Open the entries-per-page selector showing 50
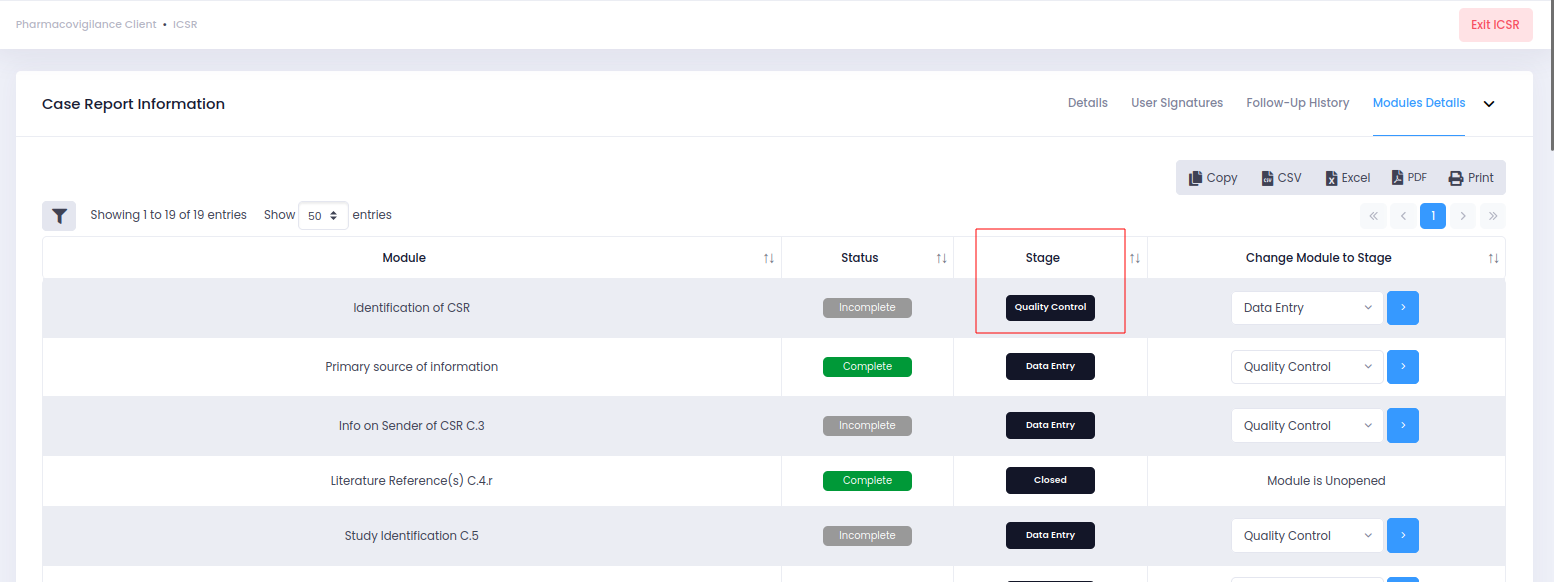The width and height of the screenshot is (1554, 582). tap(323, 215)
